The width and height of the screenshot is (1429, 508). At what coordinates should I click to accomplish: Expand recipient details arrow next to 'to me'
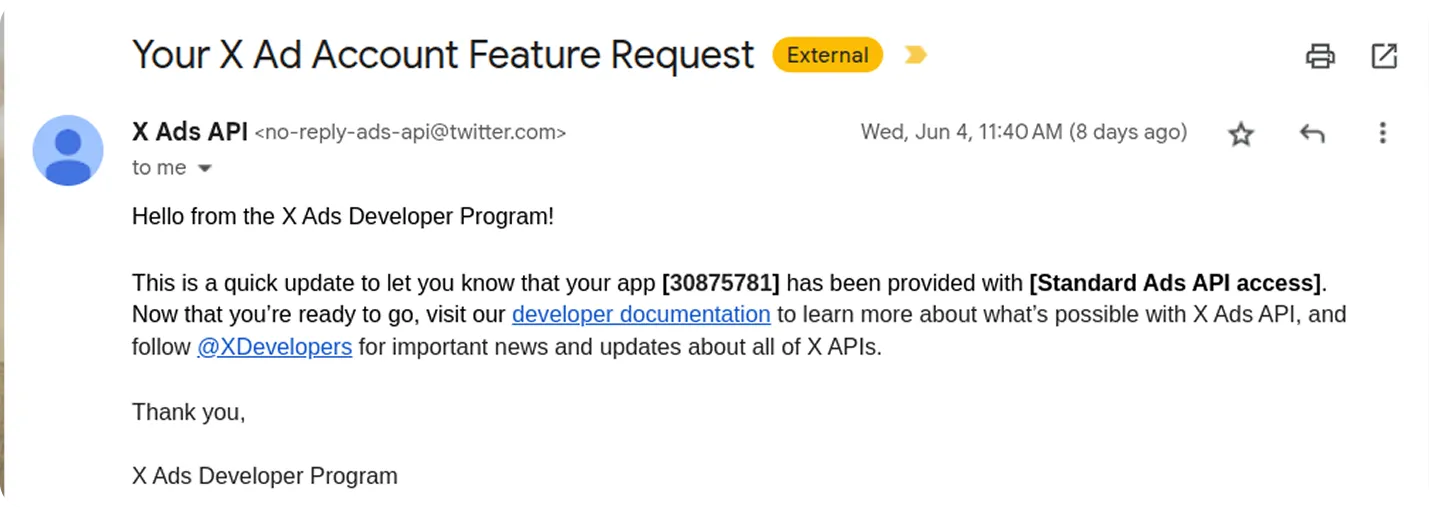[205, 168]
